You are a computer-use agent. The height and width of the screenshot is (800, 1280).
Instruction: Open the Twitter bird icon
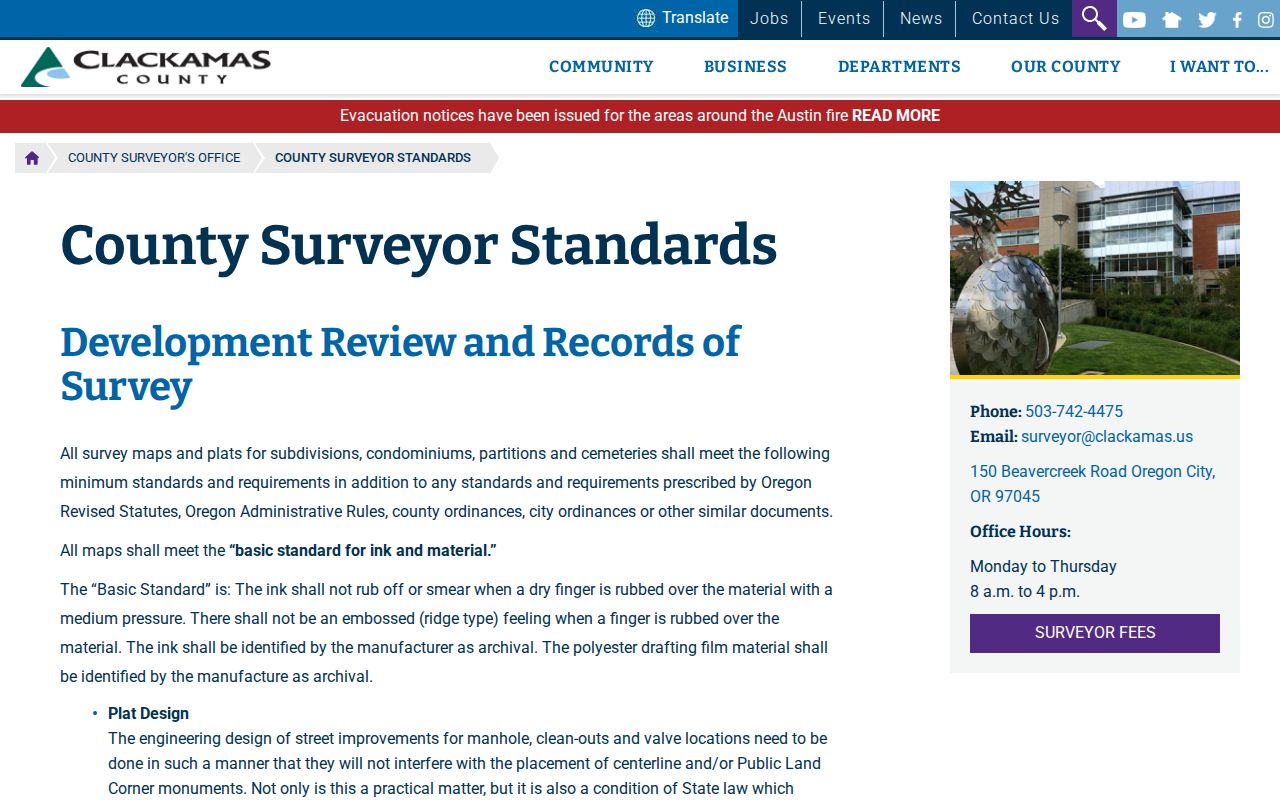pyautogui.click(x=1207, y=19)
